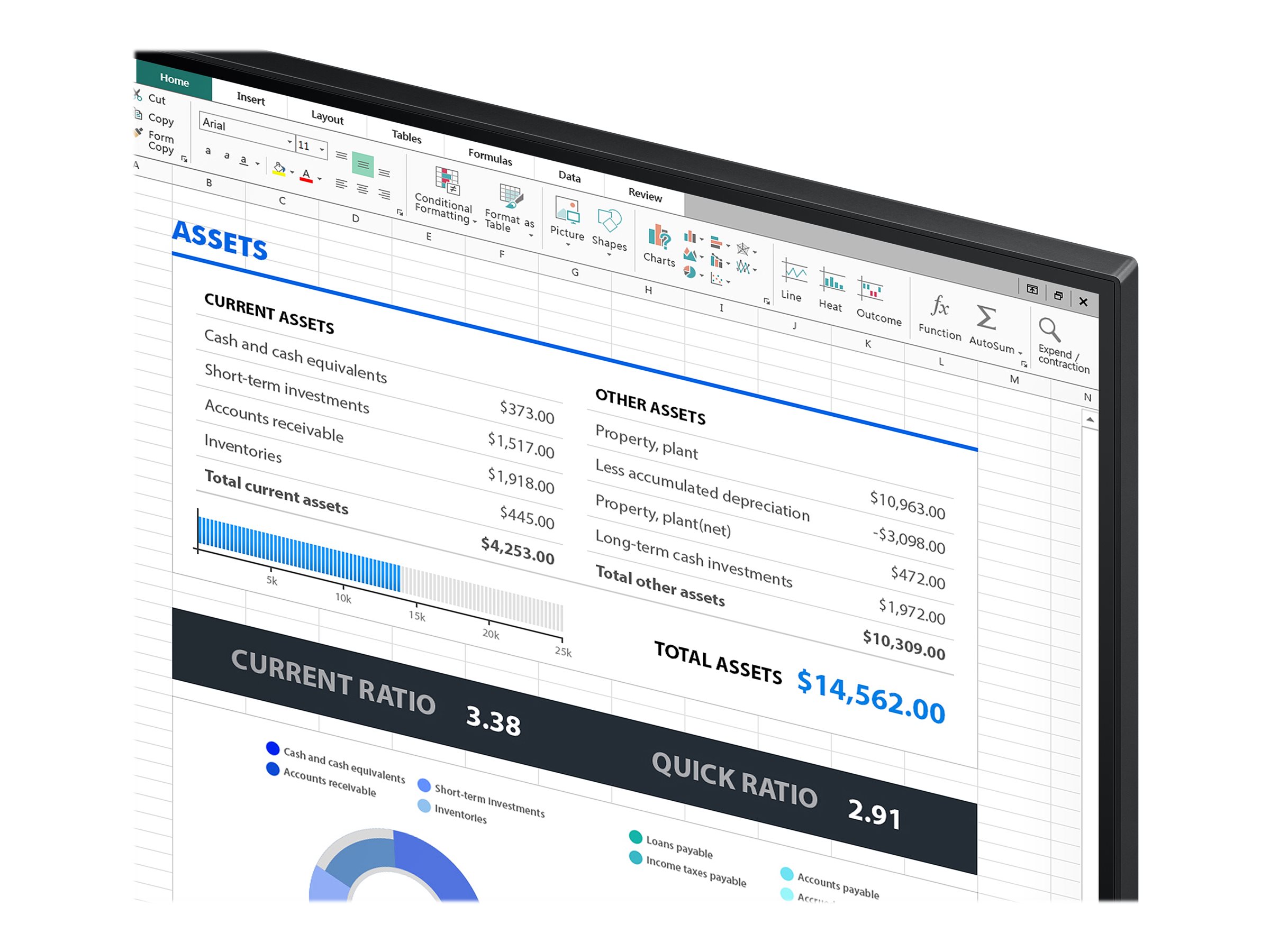Click the vertical scrollbar up arrow
Image resolution: width=1270 pixels, height=952 pixels.
click(x=1090, y=420)
